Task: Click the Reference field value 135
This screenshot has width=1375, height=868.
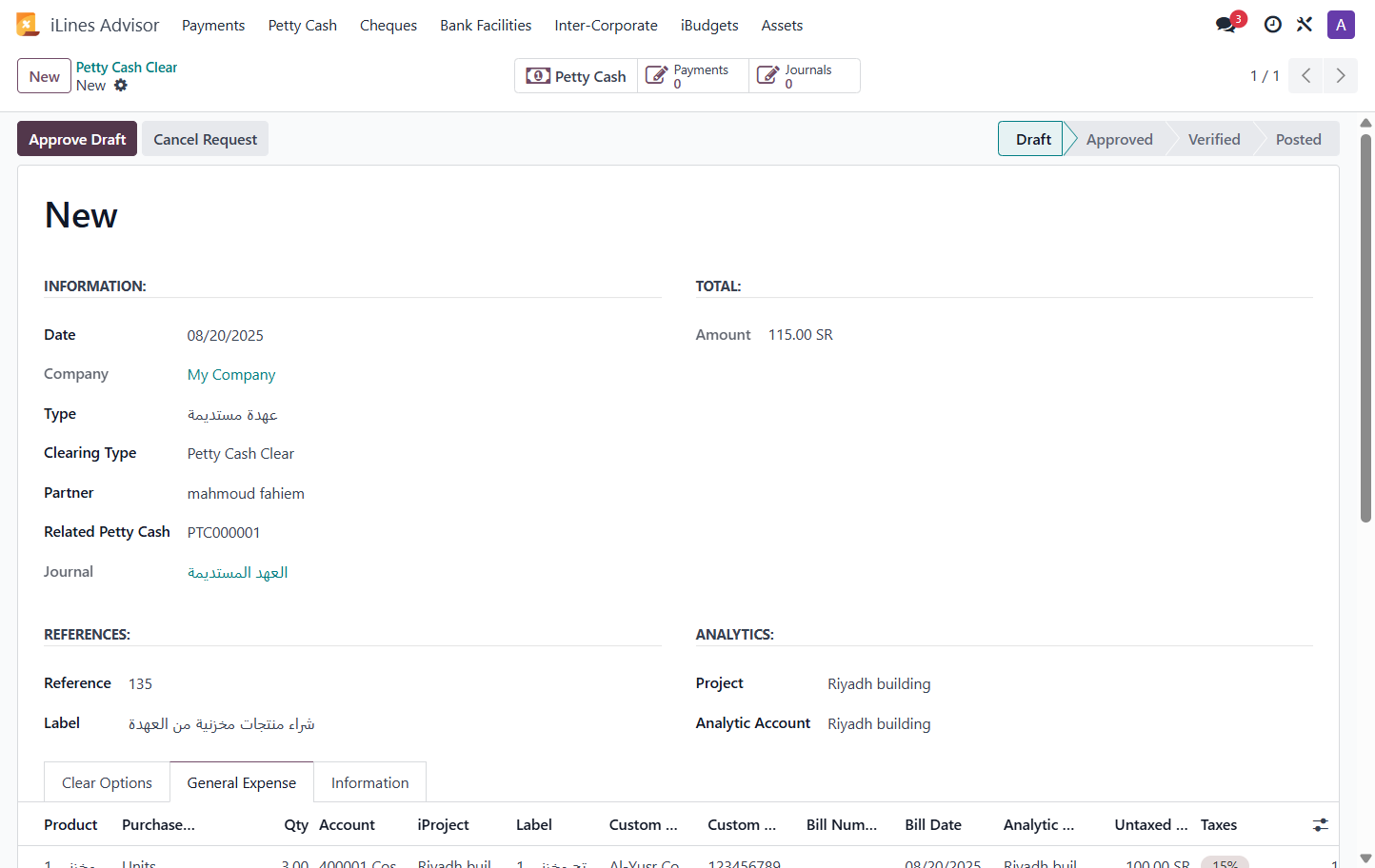Action: point(140,684)
